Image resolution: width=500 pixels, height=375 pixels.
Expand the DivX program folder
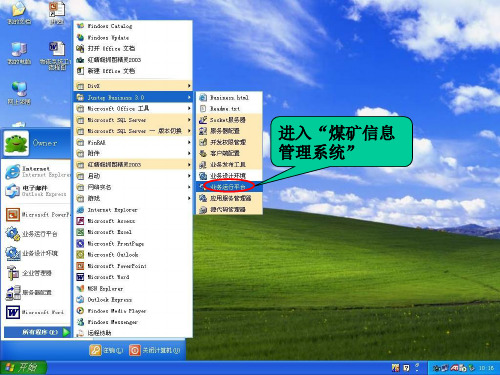[133, 86]
